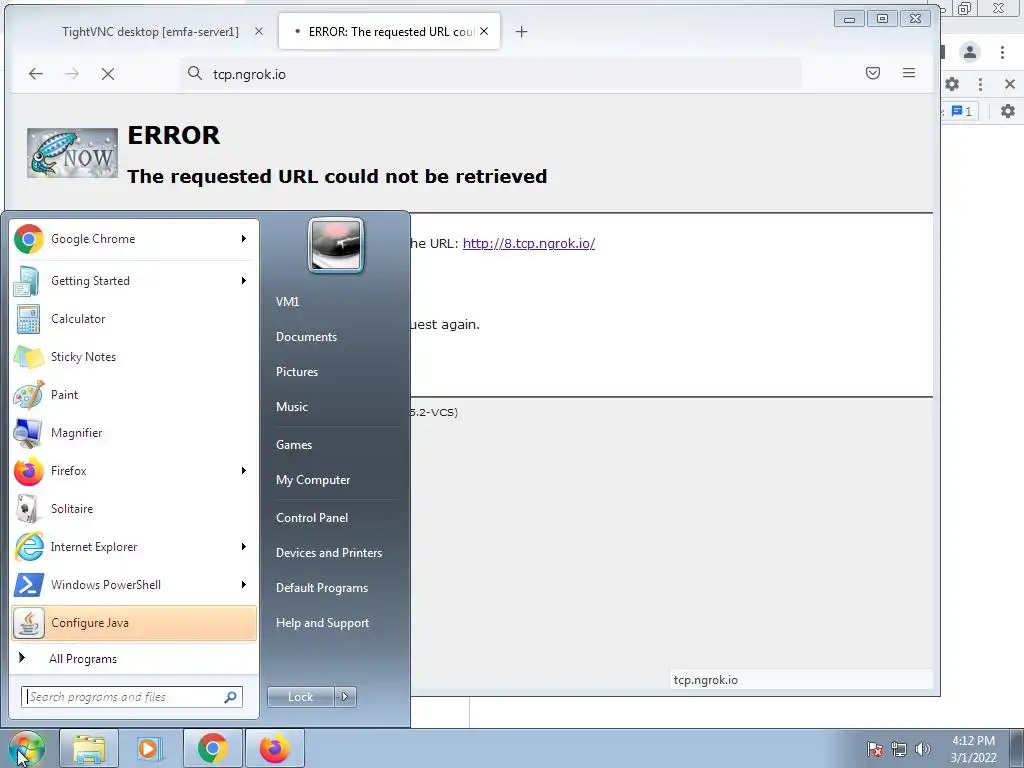Click outer browser profile avatar icon
Viewport: 1024px width, 768px height.
point(970,52)
